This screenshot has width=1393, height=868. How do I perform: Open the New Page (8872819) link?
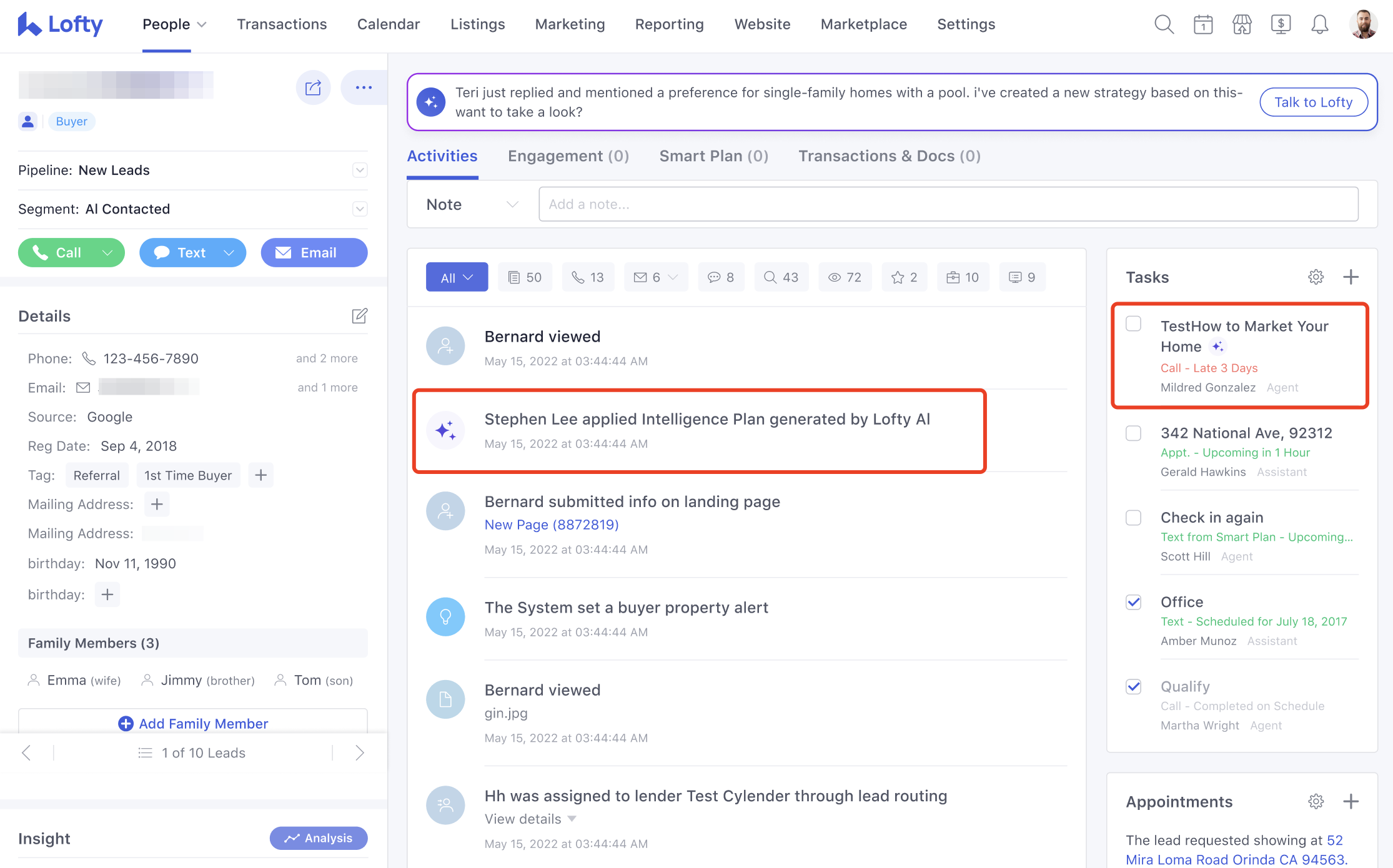(551, 525)
